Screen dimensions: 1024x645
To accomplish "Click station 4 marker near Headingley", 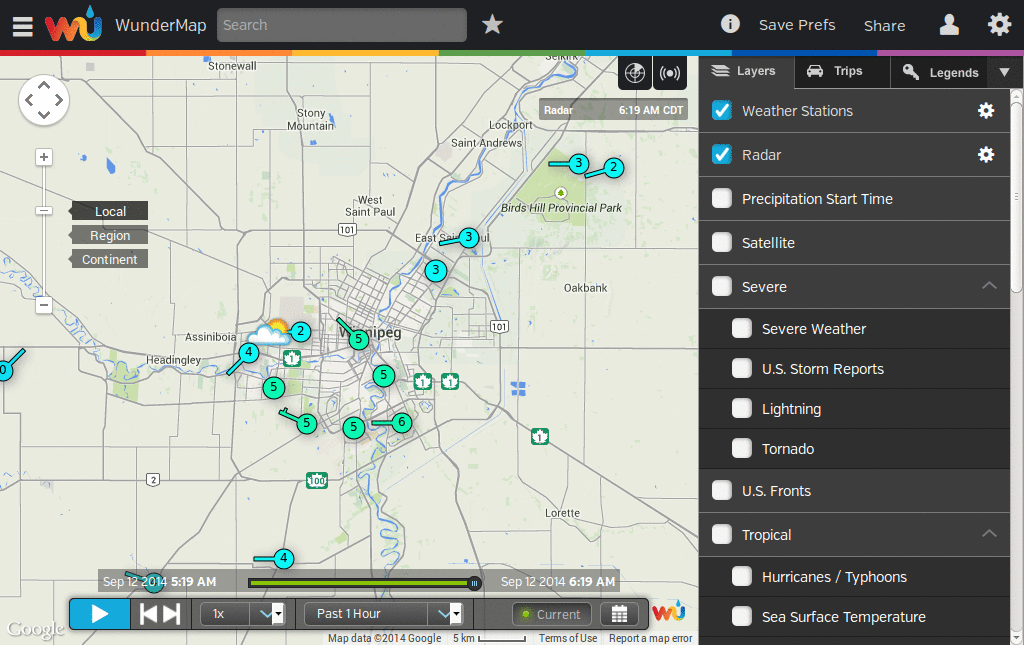I will (248, 353).
